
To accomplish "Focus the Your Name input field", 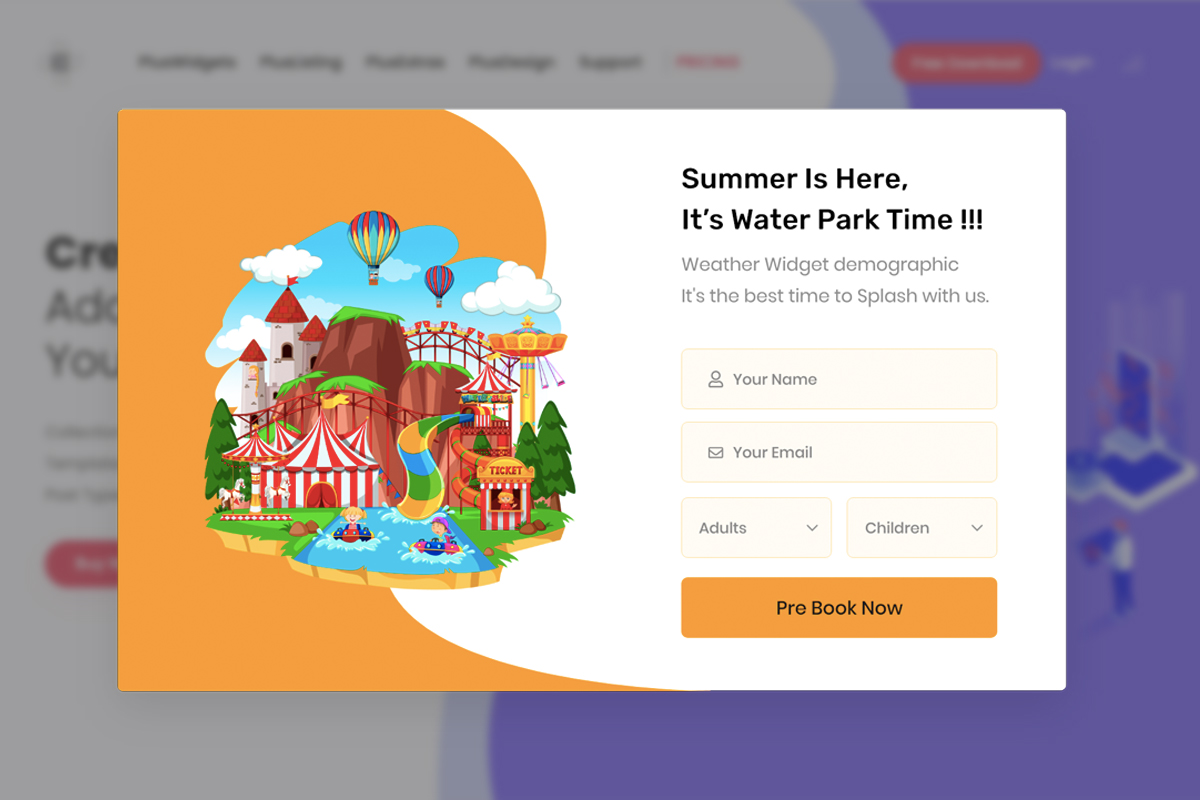I will coord(839,379).
